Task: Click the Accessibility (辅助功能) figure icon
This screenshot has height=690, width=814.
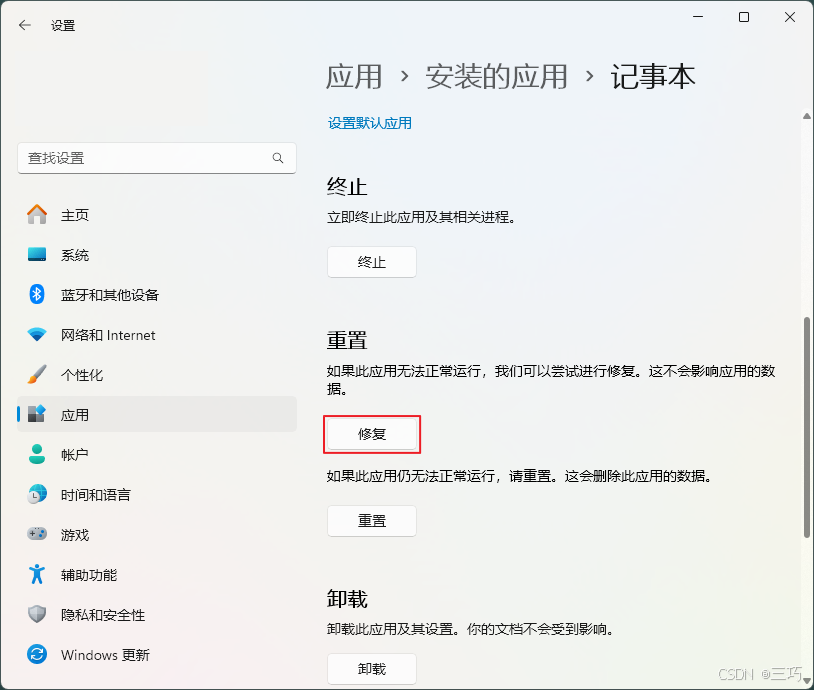Action: tap(37, 575)
